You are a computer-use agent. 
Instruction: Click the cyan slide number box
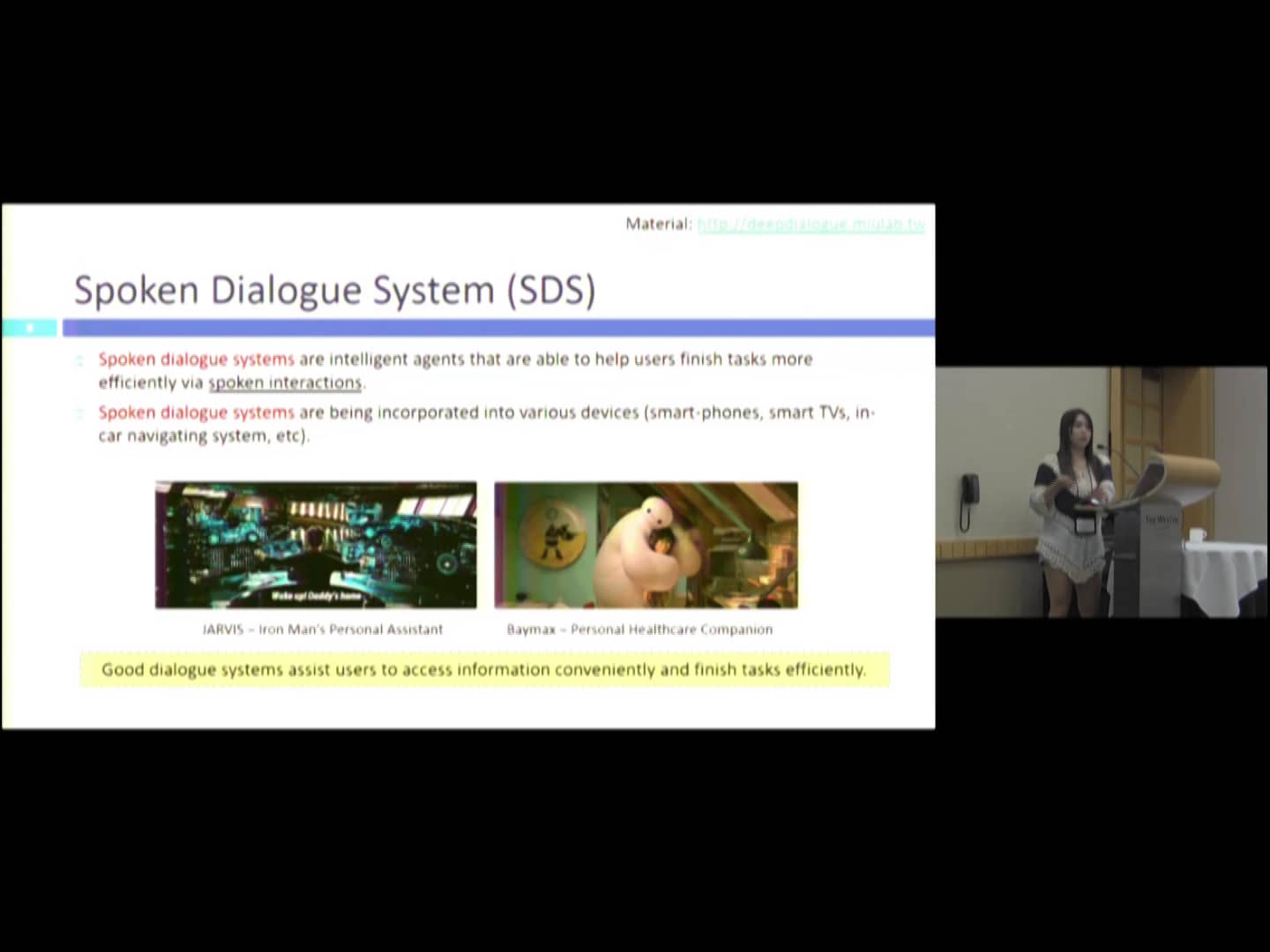(30, 328)
